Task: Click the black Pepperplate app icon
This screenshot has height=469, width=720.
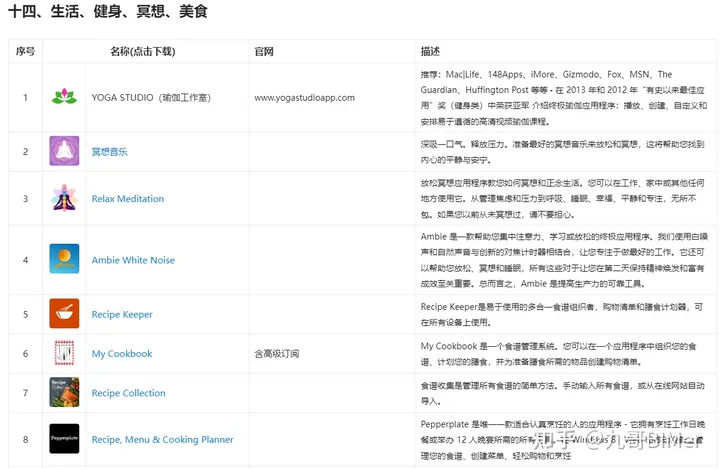Action: point(64,439)
